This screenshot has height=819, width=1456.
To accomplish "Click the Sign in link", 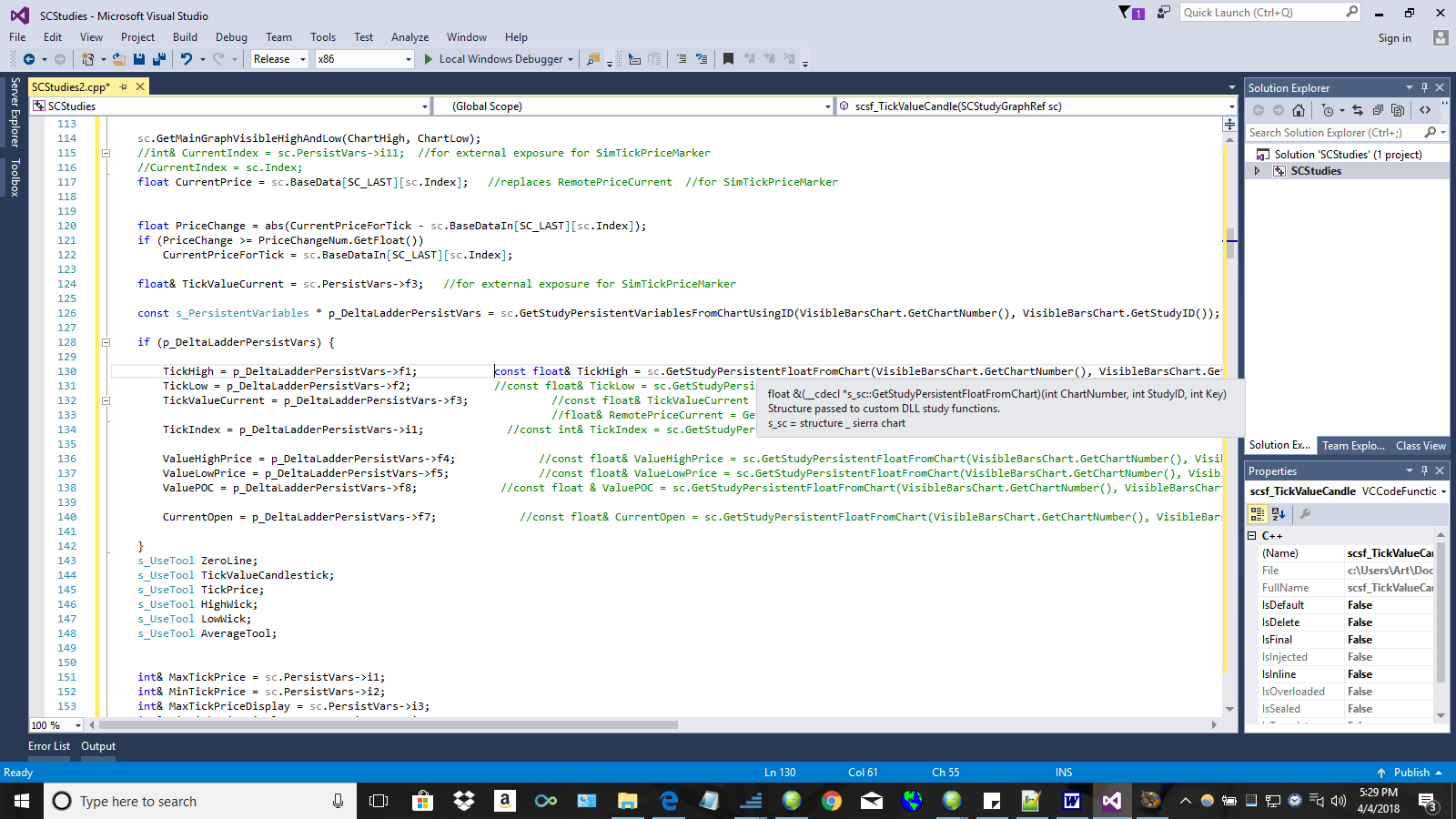I will (1394, 38).
